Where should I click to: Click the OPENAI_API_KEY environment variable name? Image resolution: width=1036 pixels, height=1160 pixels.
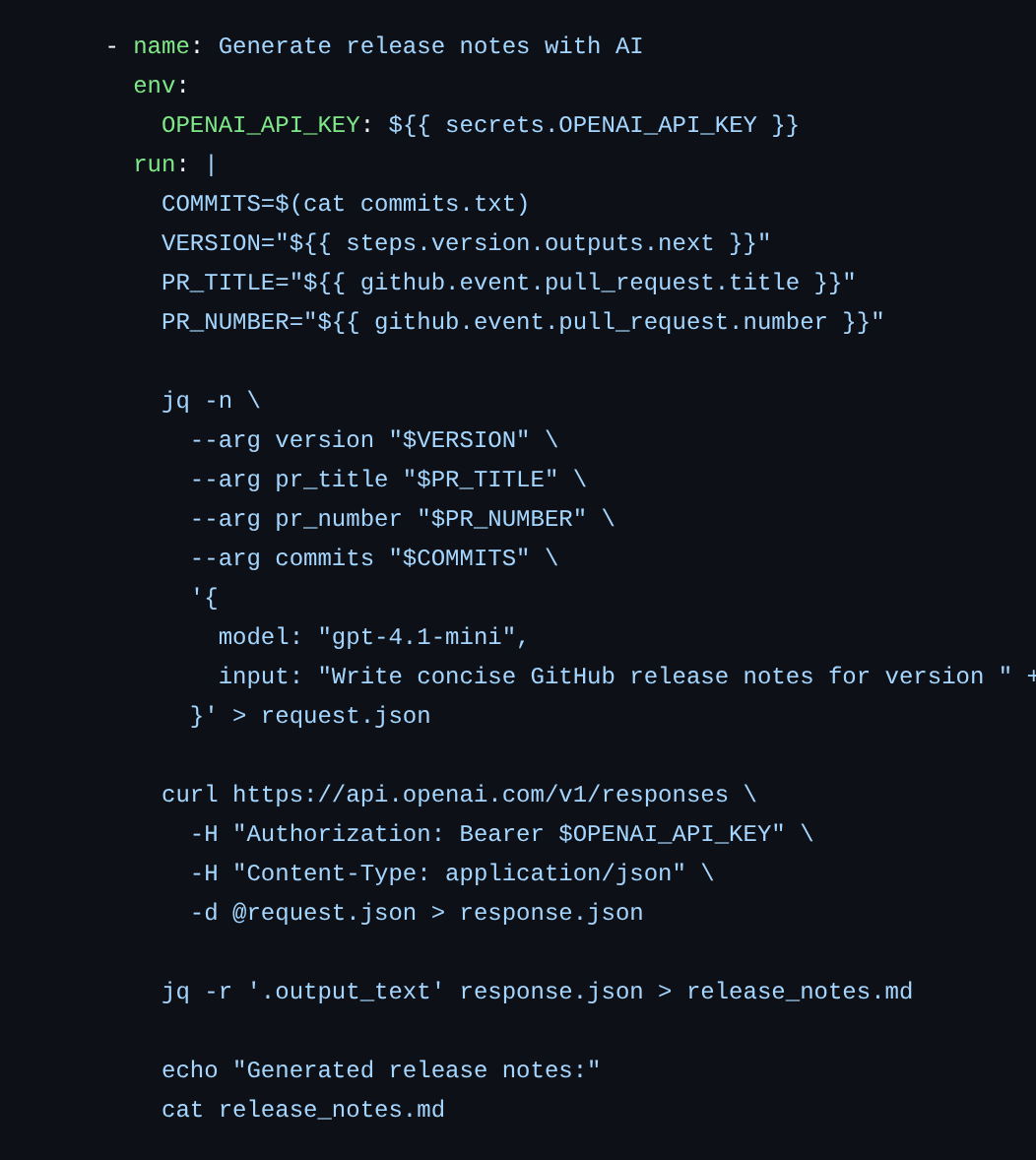coord(261,125)
